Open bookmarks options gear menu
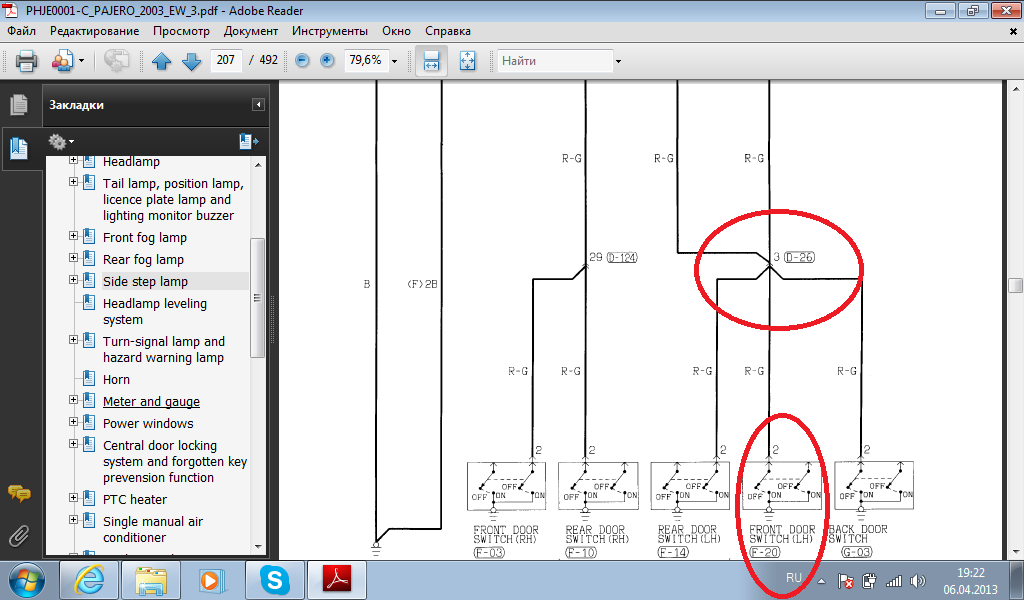 point(61,141)
